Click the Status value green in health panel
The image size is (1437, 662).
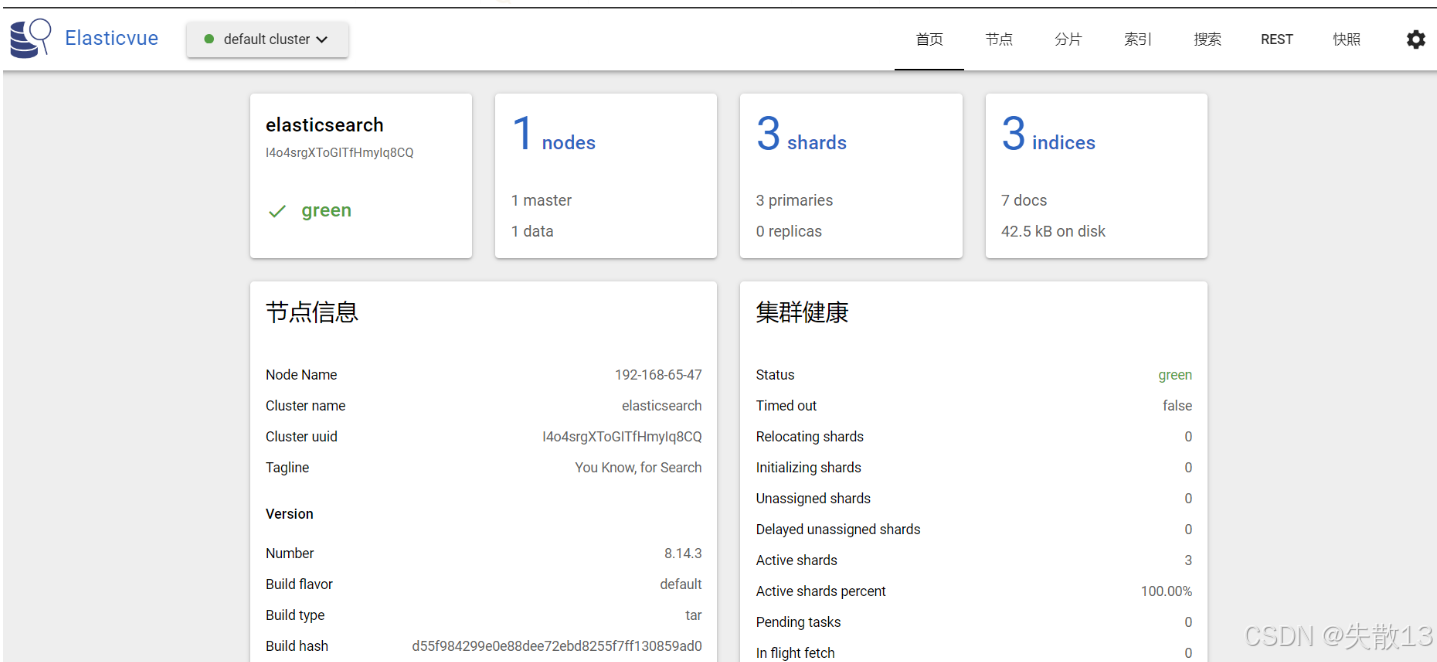pos(1175,375)
